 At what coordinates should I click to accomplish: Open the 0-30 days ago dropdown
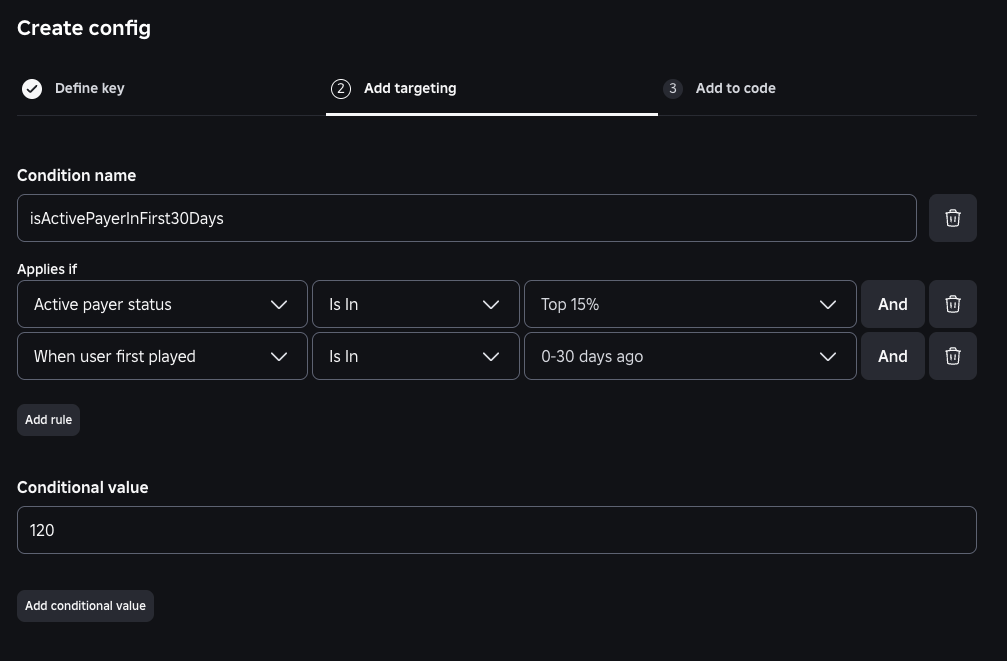[690, 356]
